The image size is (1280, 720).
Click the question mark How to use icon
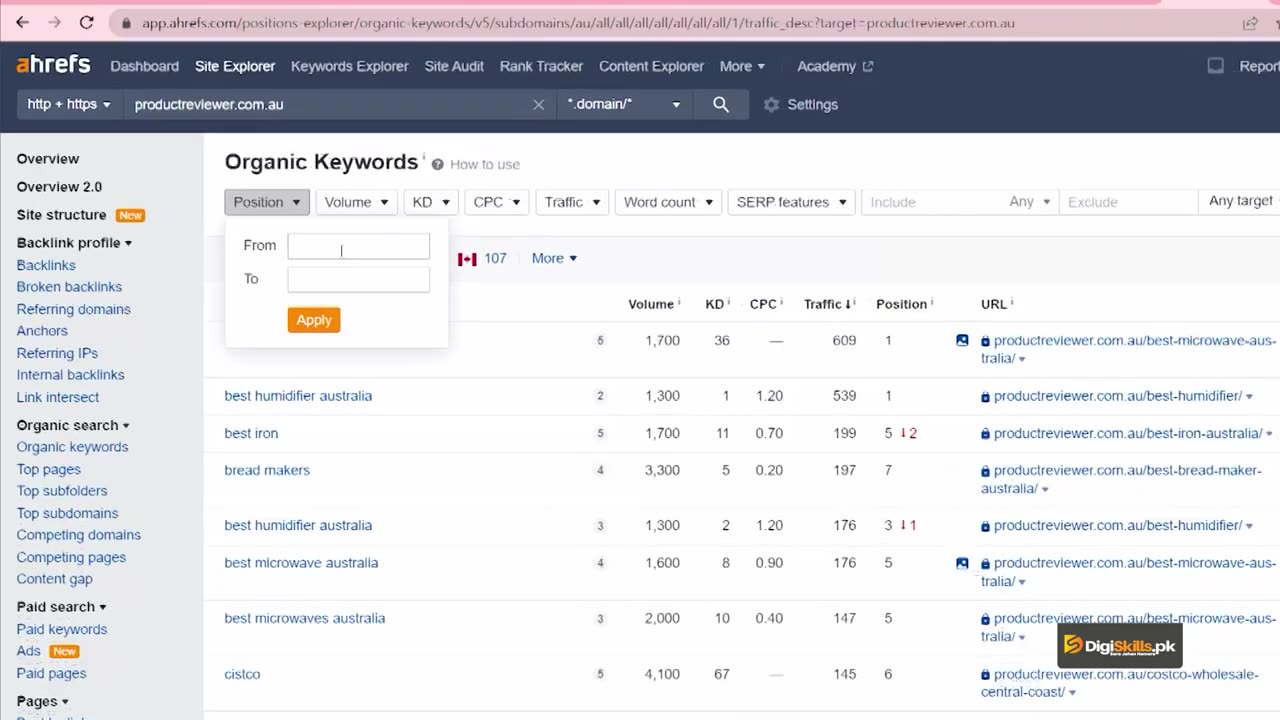click(x=437, y=164)
